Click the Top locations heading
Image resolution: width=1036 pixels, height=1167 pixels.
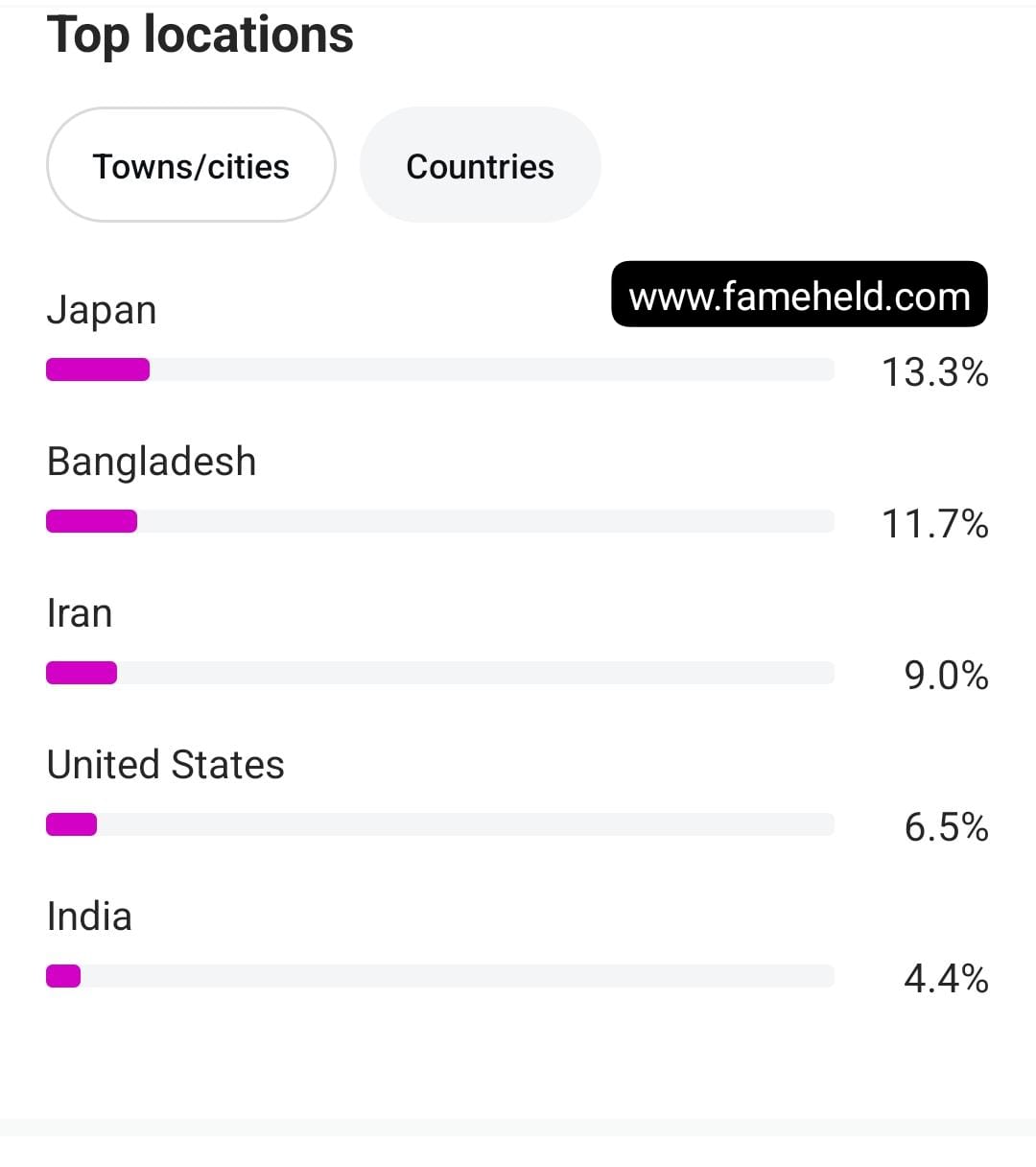(200, 35)
